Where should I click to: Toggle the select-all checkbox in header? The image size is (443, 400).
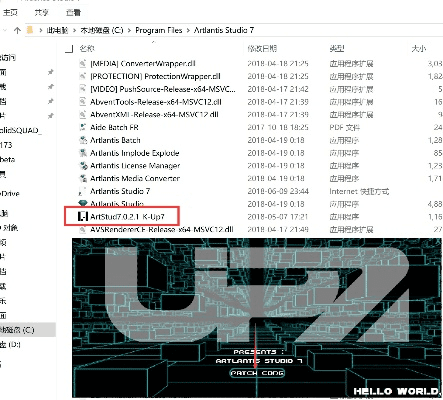click(69, 49)
